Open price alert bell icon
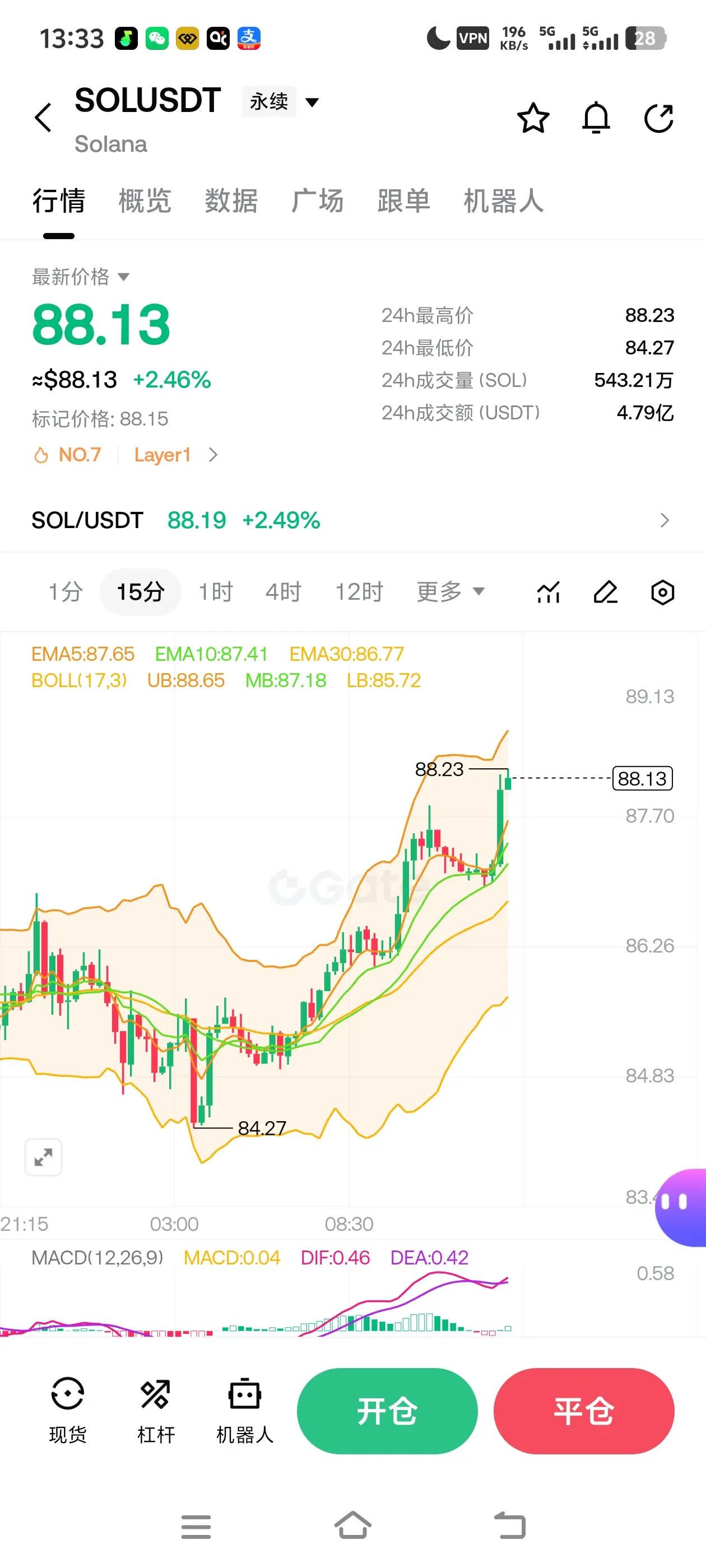This screenshot has width=706, height=1568. pyautogui.click(x=596, y=118)
